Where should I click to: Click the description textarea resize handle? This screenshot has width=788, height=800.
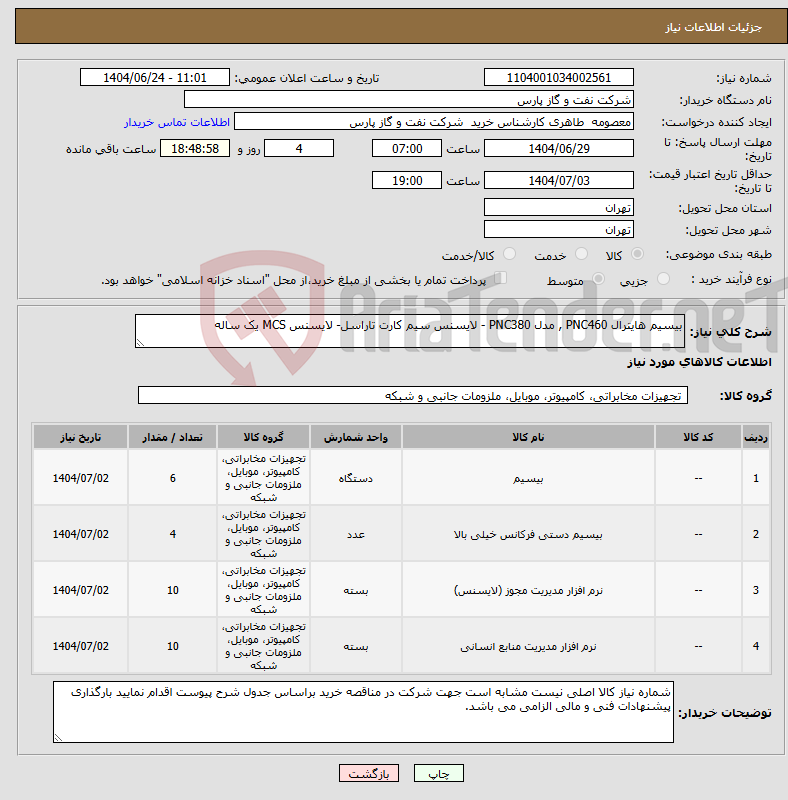click(x=140, y=343)
